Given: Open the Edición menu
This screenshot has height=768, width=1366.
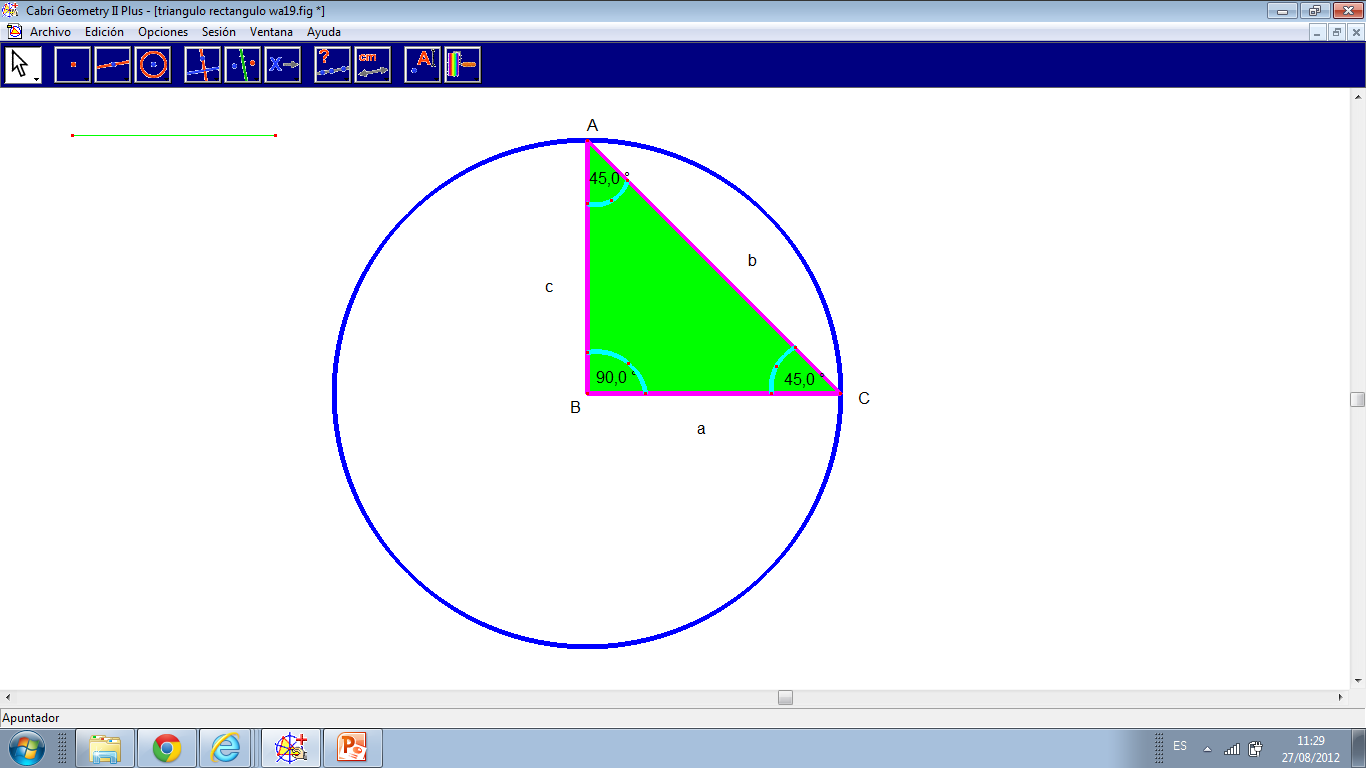Looking at the screenshot, I should tap(104, 32).
